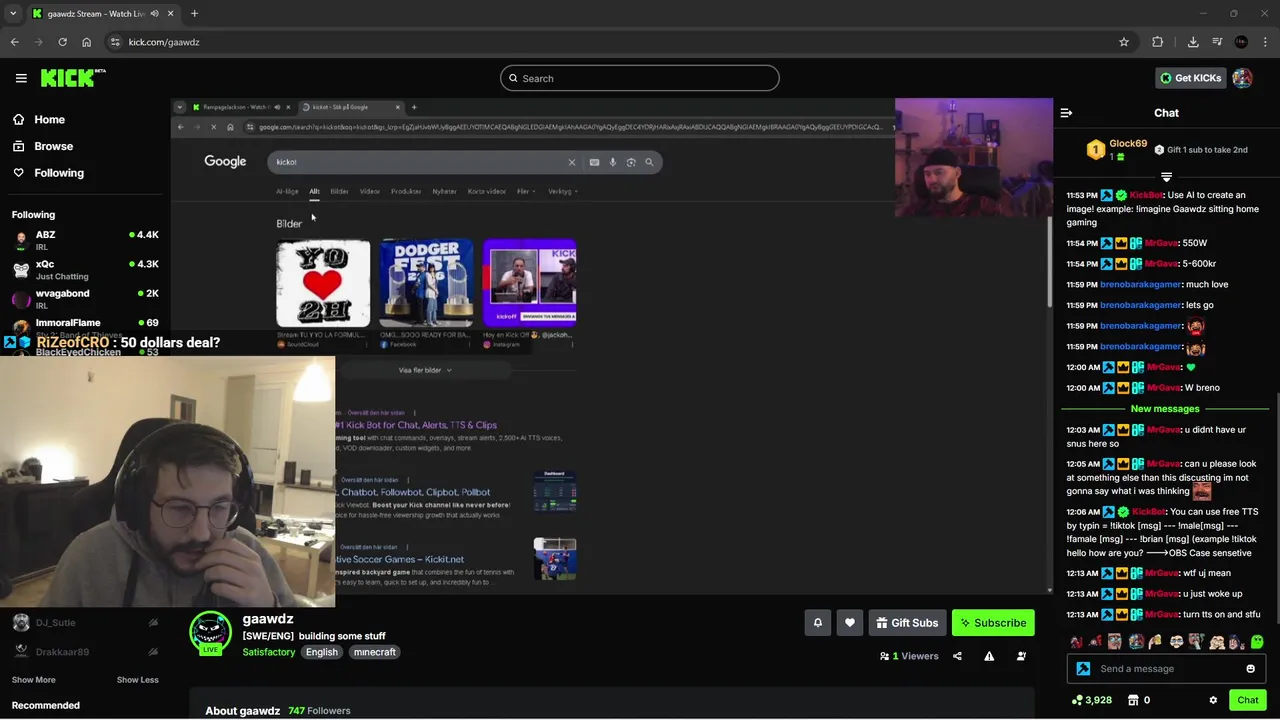Expand the gift leaderboard chevron
The height and width of the screenshot is (720, 1280).
click(1166, 177)
